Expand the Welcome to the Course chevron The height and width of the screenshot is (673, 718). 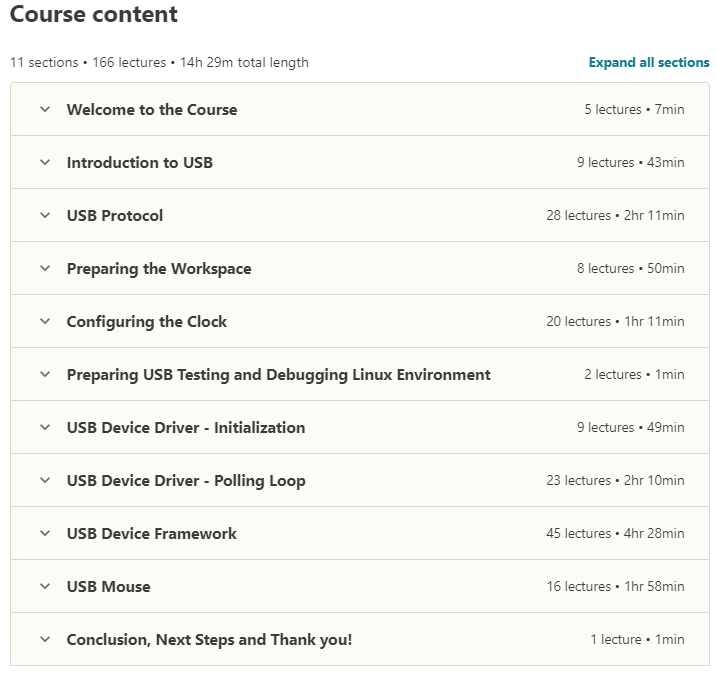click(45, 109)
